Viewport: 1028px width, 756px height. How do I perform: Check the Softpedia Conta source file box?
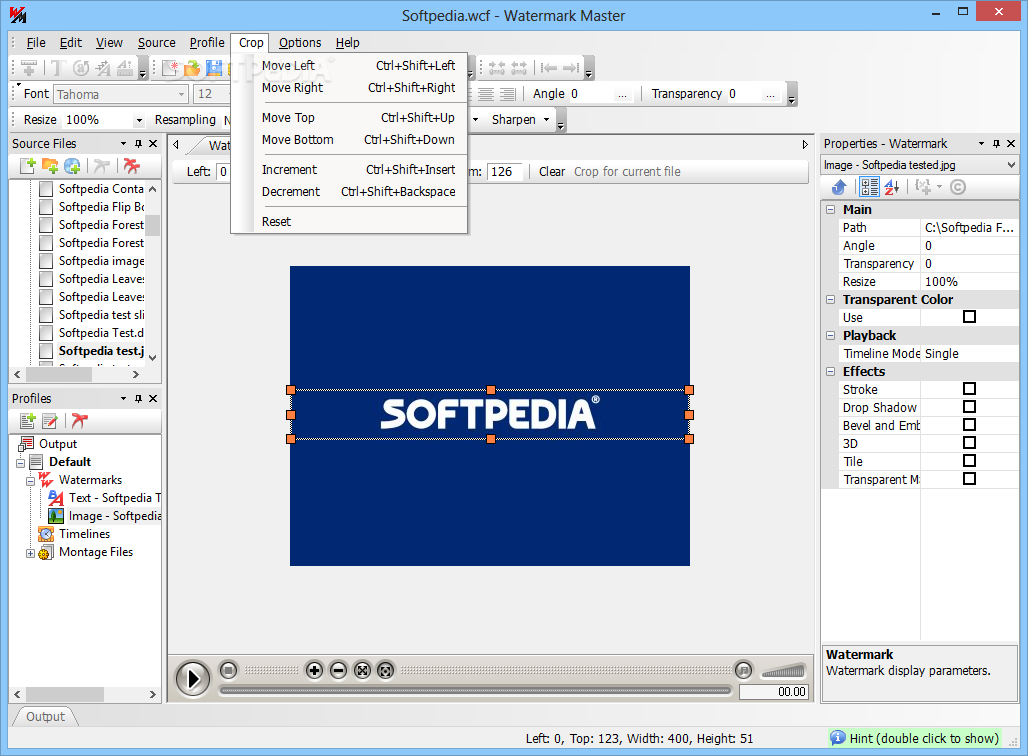point(46,189)
